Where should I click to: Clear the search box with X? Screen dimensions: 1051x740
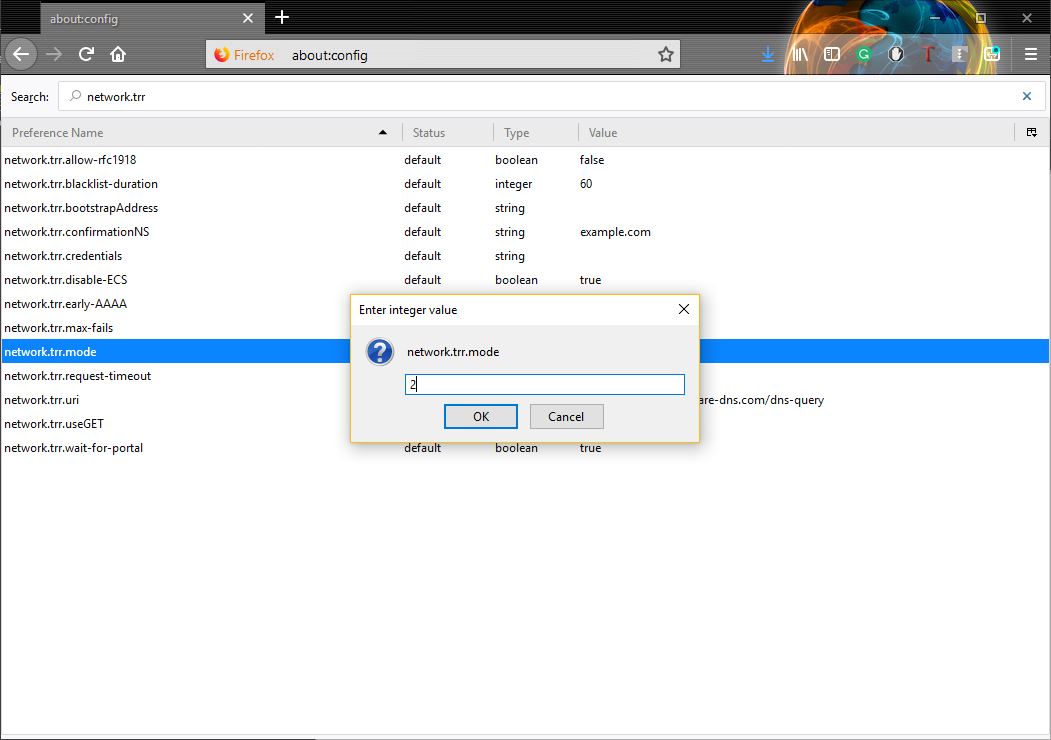pyautogui.click(x=1026, y=97)
